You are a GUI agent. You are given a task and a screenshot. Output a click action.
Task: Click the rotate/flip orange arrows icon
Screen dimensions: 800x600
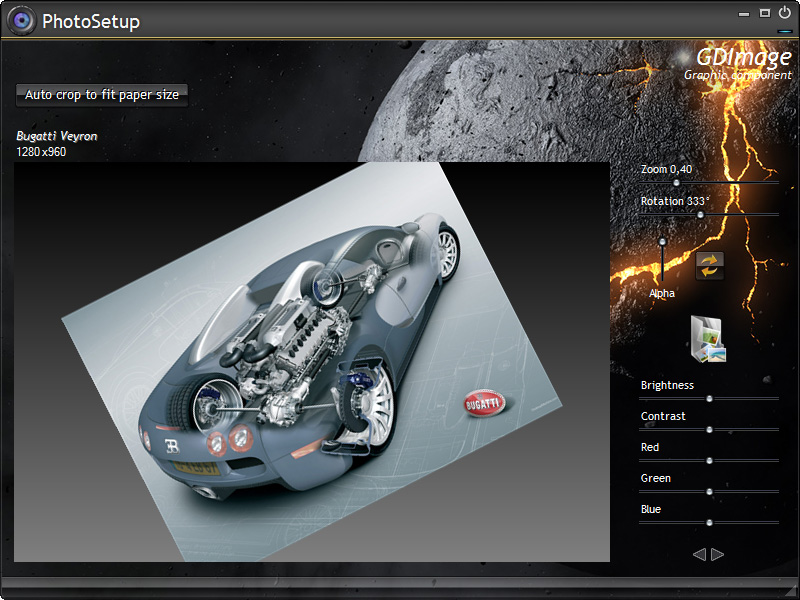tap(709, 265)
